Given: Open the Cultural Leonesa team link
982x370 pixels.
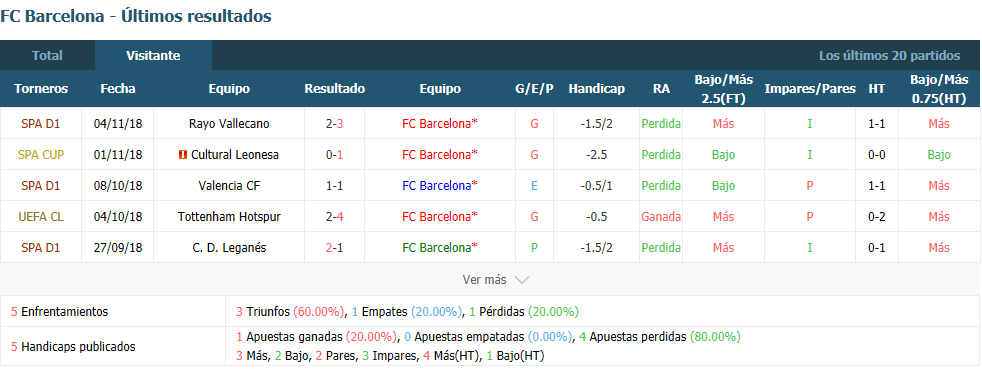Looking at the screenshot, I should (235, 155).
